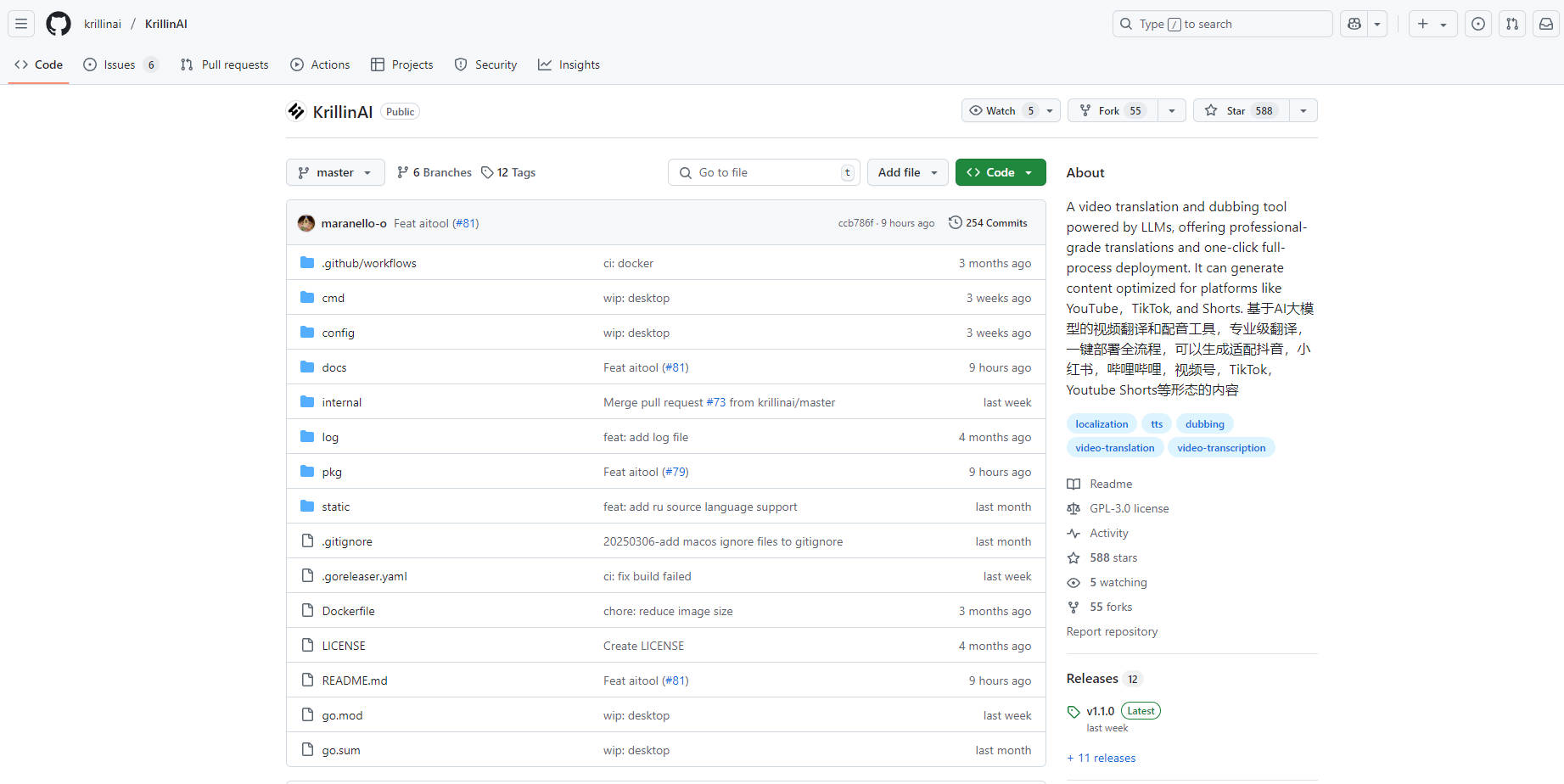Expand the star lists dropdown arrow

tap(1303, 110)
